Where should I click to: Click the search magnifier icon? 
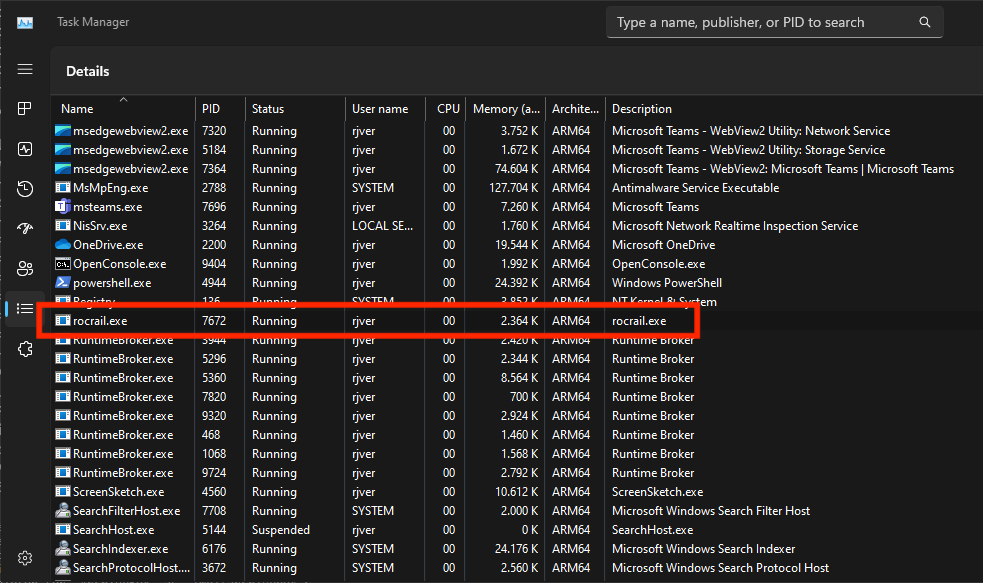925,22
